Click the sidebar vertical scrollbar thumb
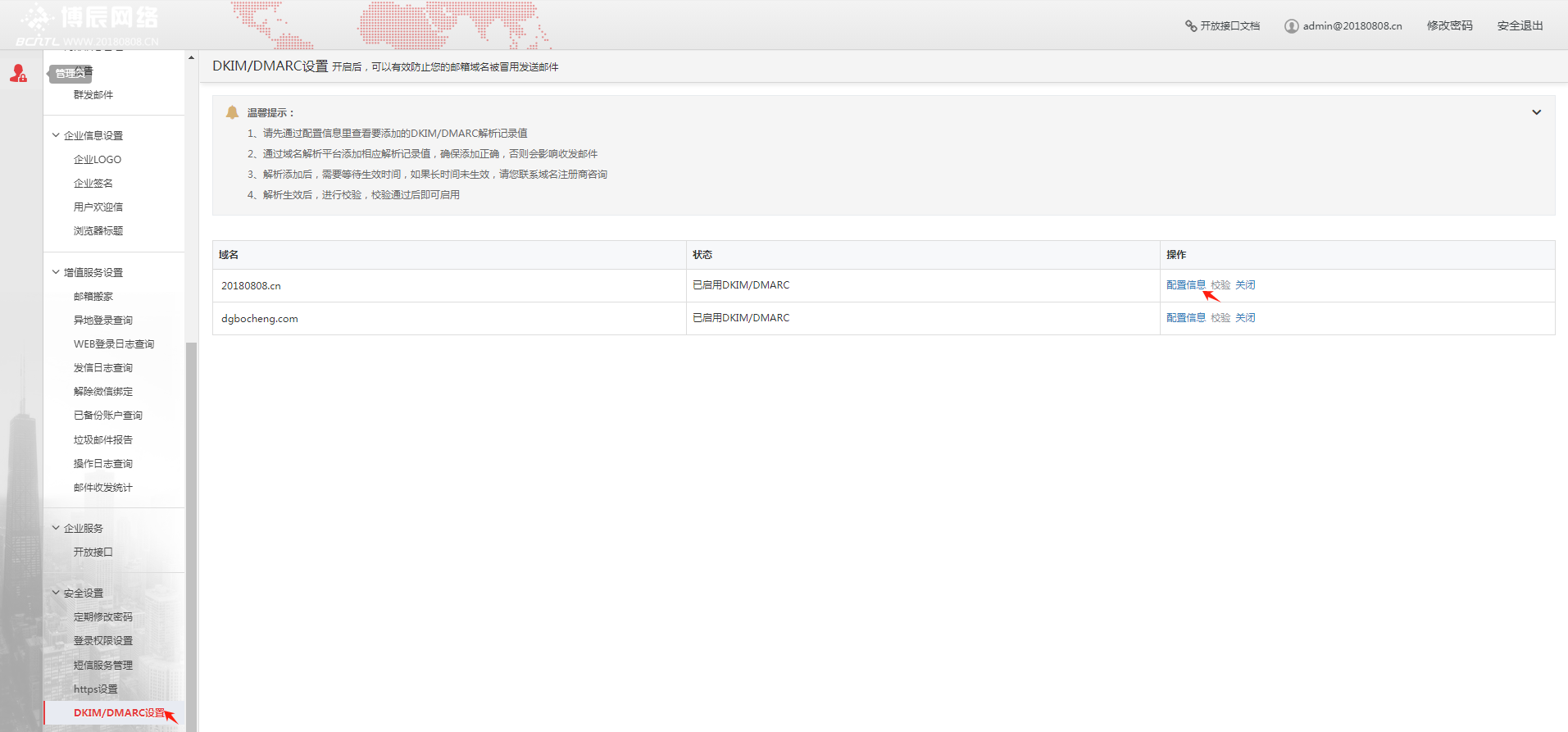Viewport: 1568px width, 732px height. tap(191, 533)
